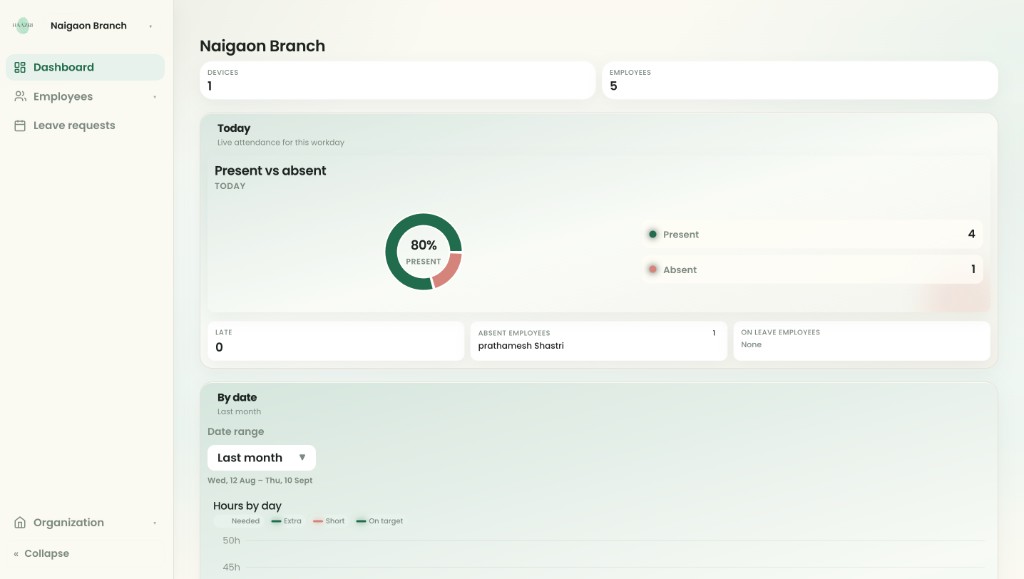The height and width of the screenshot is (579, 1024).
Task: Click the 45h axis label
Action: [231, 567]
